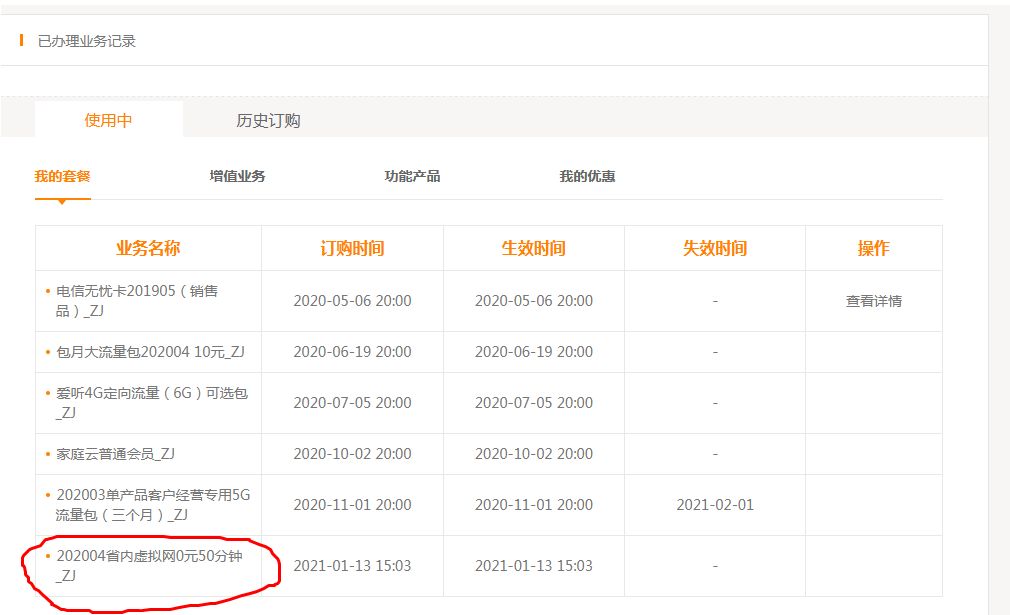1010x615 pixels.
Task: Click the 已办理业务记录 section title
Action: point(86,41)
